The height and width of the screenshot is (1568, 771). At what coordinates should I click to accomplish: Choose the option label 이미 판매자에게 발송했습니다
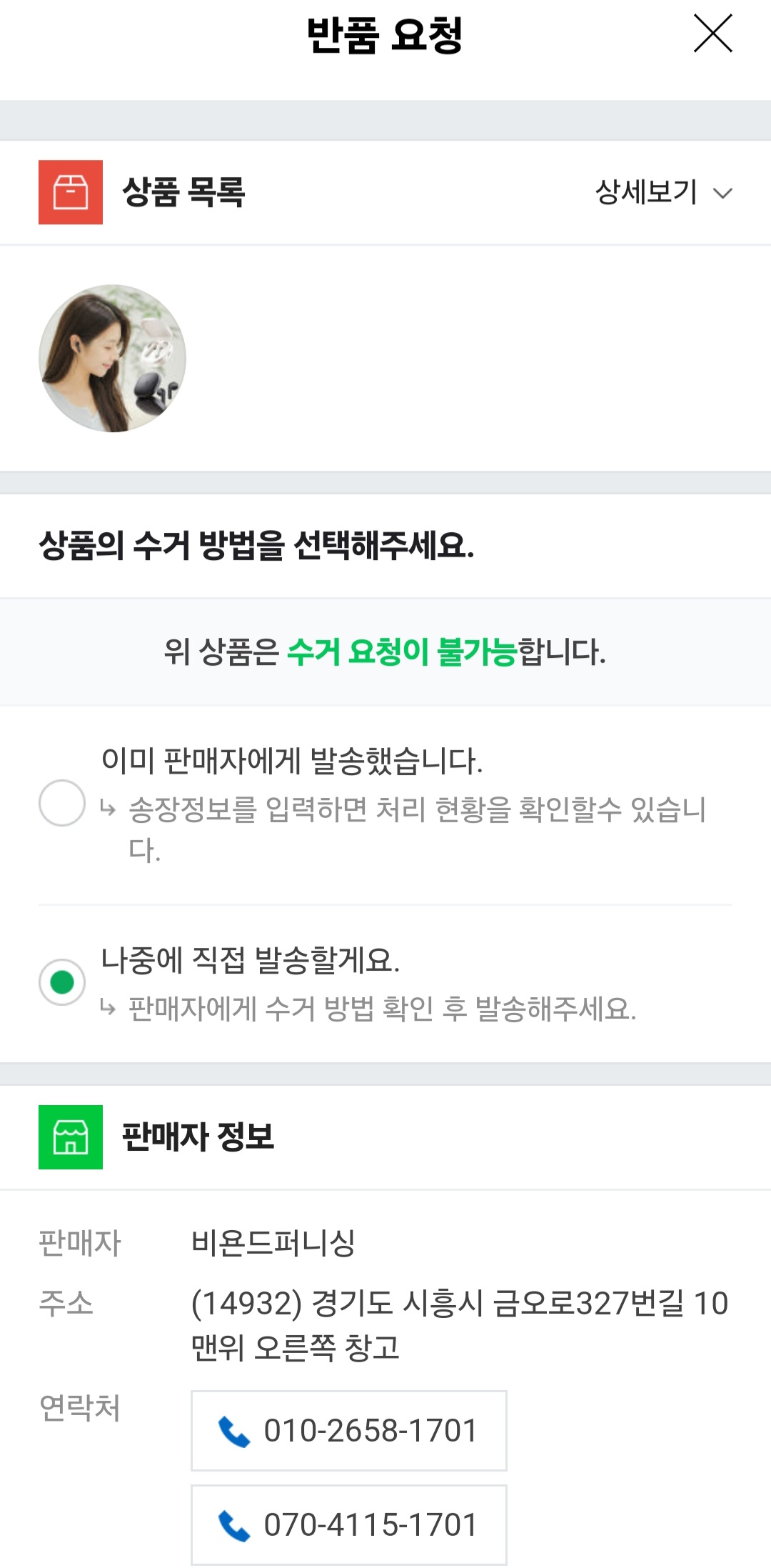click(x=292, y=761)
